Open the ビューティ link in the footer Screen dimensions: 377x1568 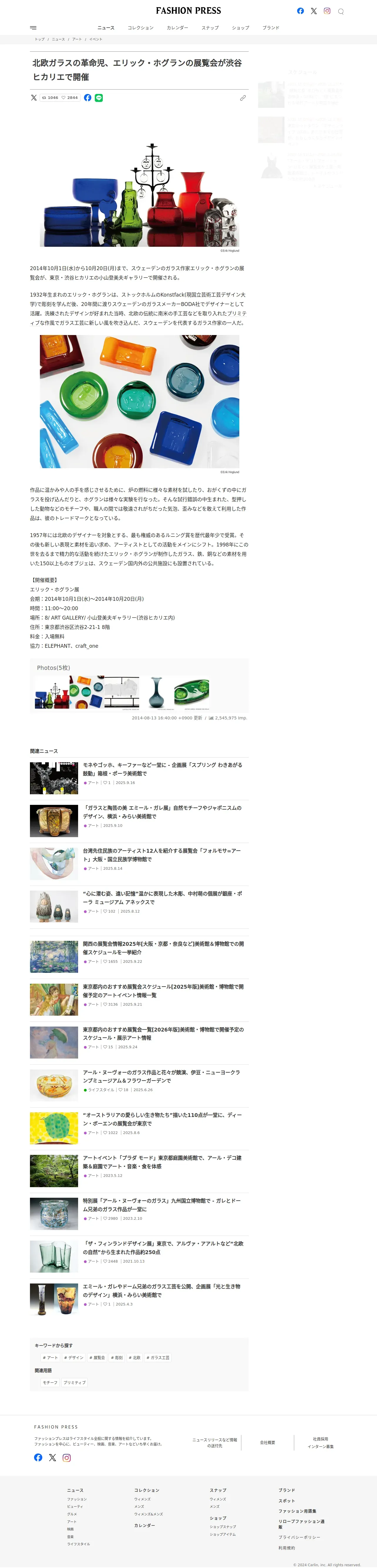coord(75,1507)
